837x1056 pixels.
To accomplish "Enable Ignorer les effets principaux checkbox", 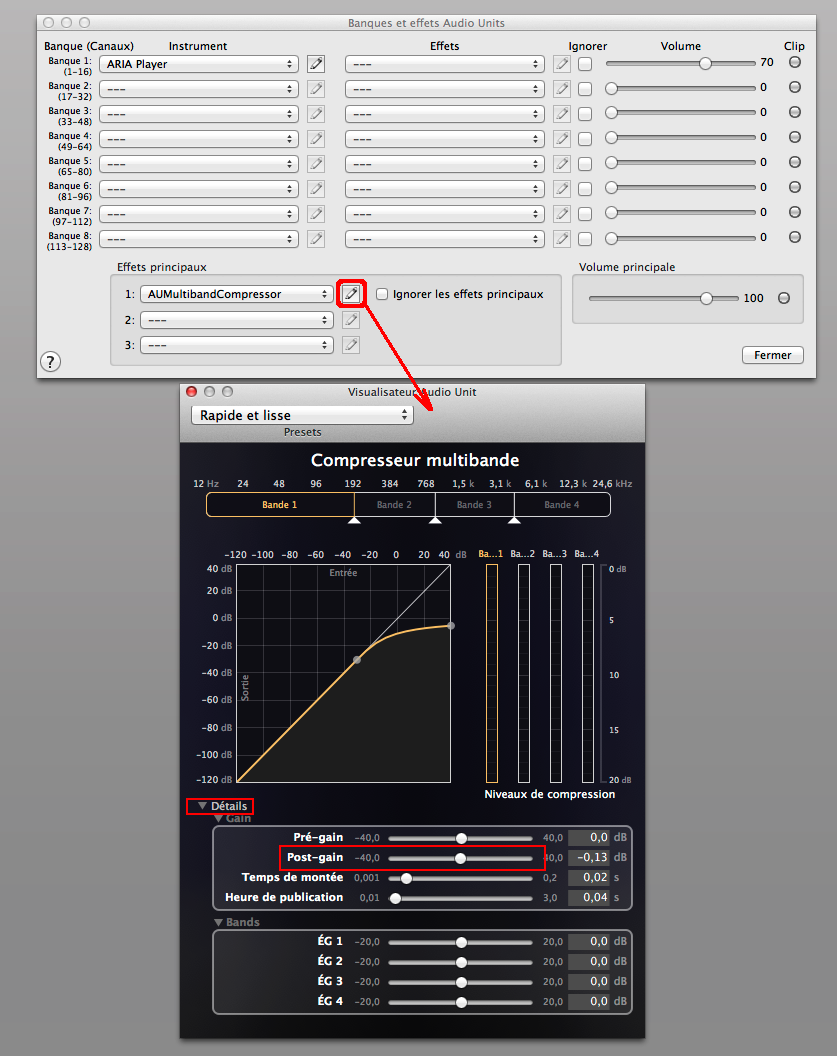I will [382, 294].
